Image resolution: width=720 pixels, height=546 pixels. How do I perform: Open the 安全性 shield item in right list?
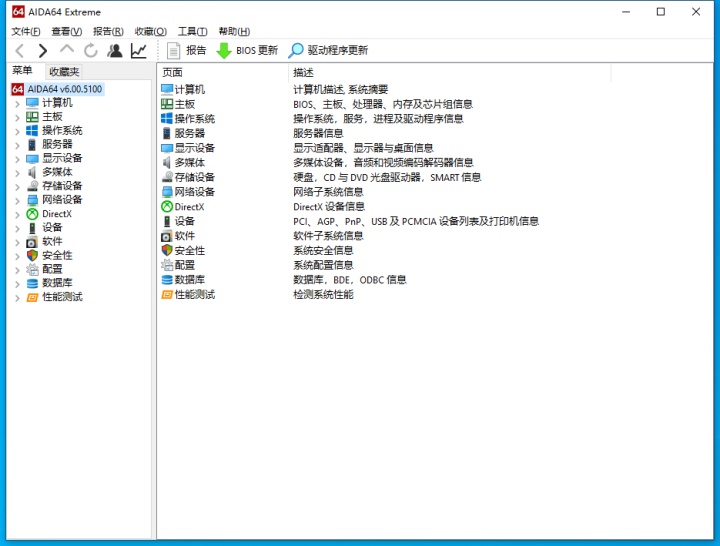167,251
